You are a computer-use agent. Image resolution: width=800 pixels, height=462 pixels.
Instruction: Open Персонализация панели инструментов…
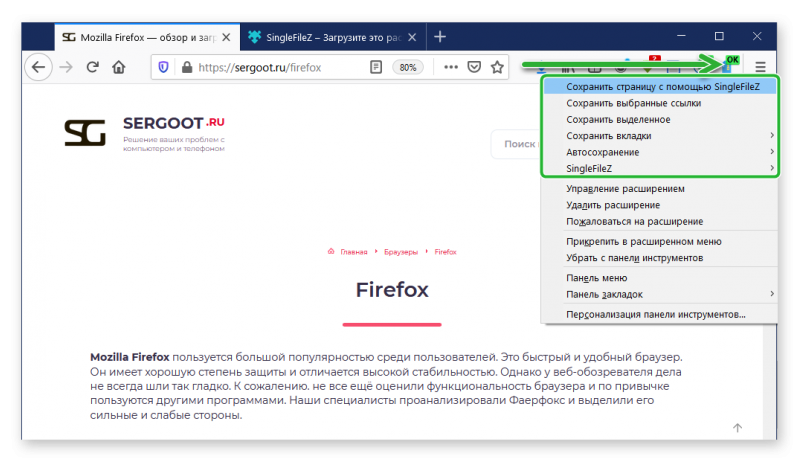point(659,314)
